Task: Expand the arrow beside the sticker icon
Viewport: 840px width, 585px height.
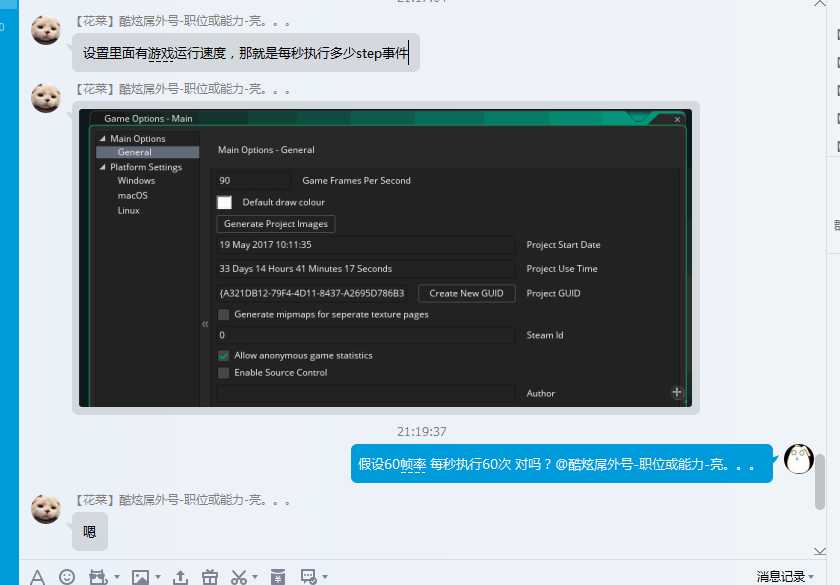Action: pyautogui.click(x=117, y=577)
